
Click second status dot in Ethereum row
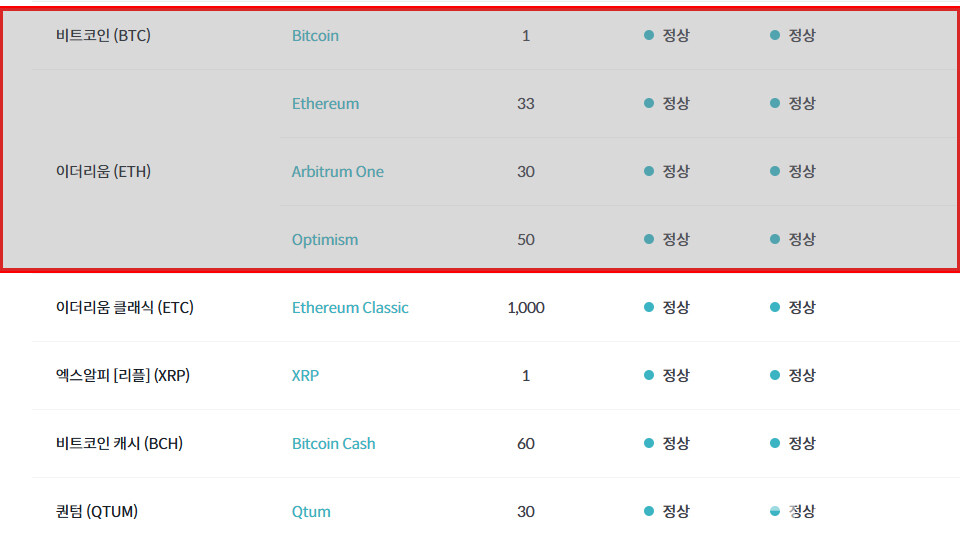tap(775, 103)
